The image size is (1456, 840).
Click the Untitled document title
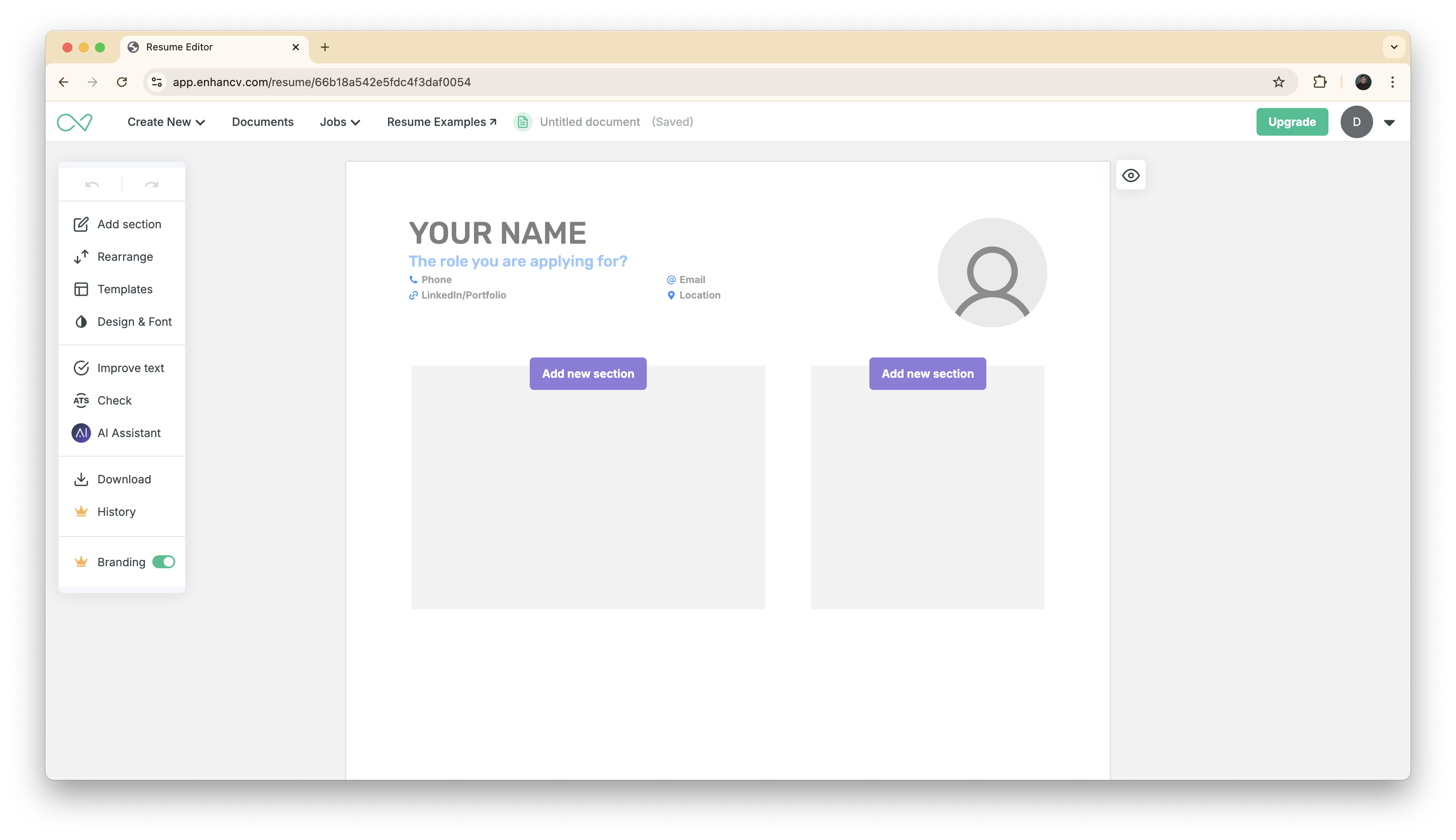589,122
